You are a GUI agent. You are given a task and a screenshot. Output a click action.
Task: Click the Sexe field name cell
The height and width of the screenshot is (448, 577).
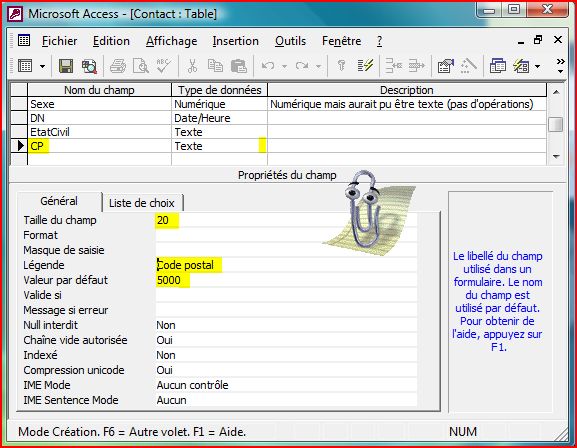[99, 104]
